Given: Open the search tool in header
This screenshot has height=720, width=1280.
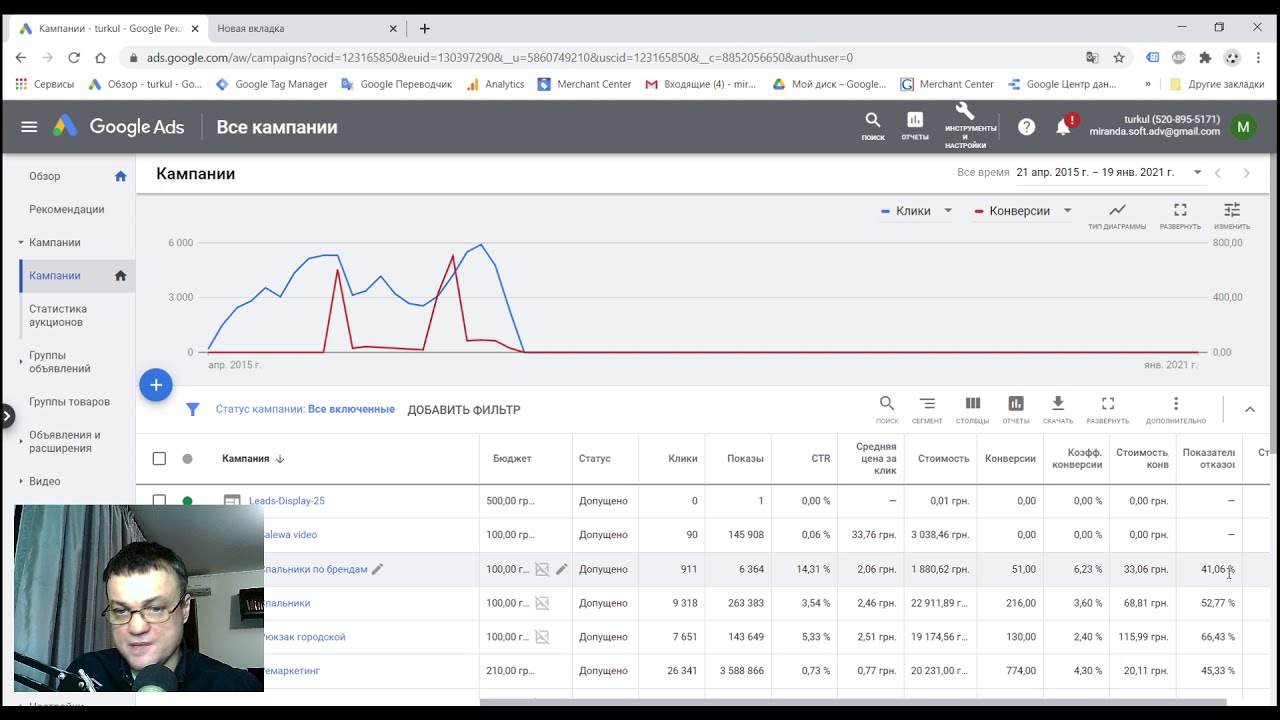Looking at the screenshot, I should click(x=873, y=126).
